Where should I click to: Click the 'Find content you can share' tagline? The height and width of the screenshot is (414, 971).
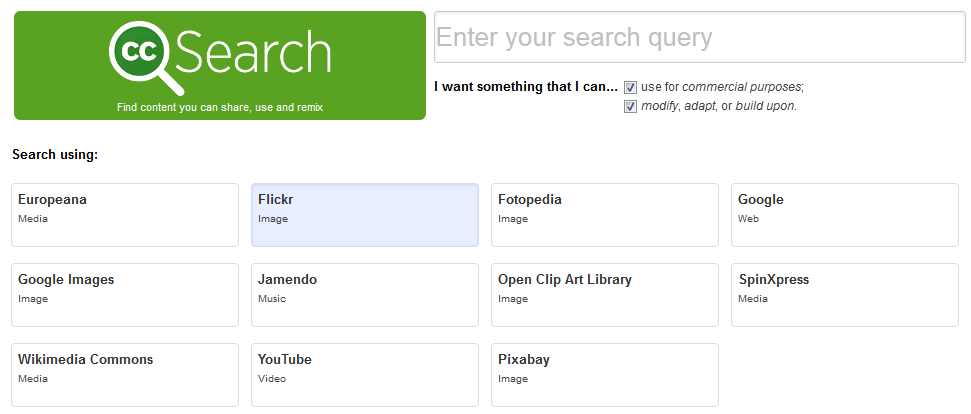[x=220, y=108]
